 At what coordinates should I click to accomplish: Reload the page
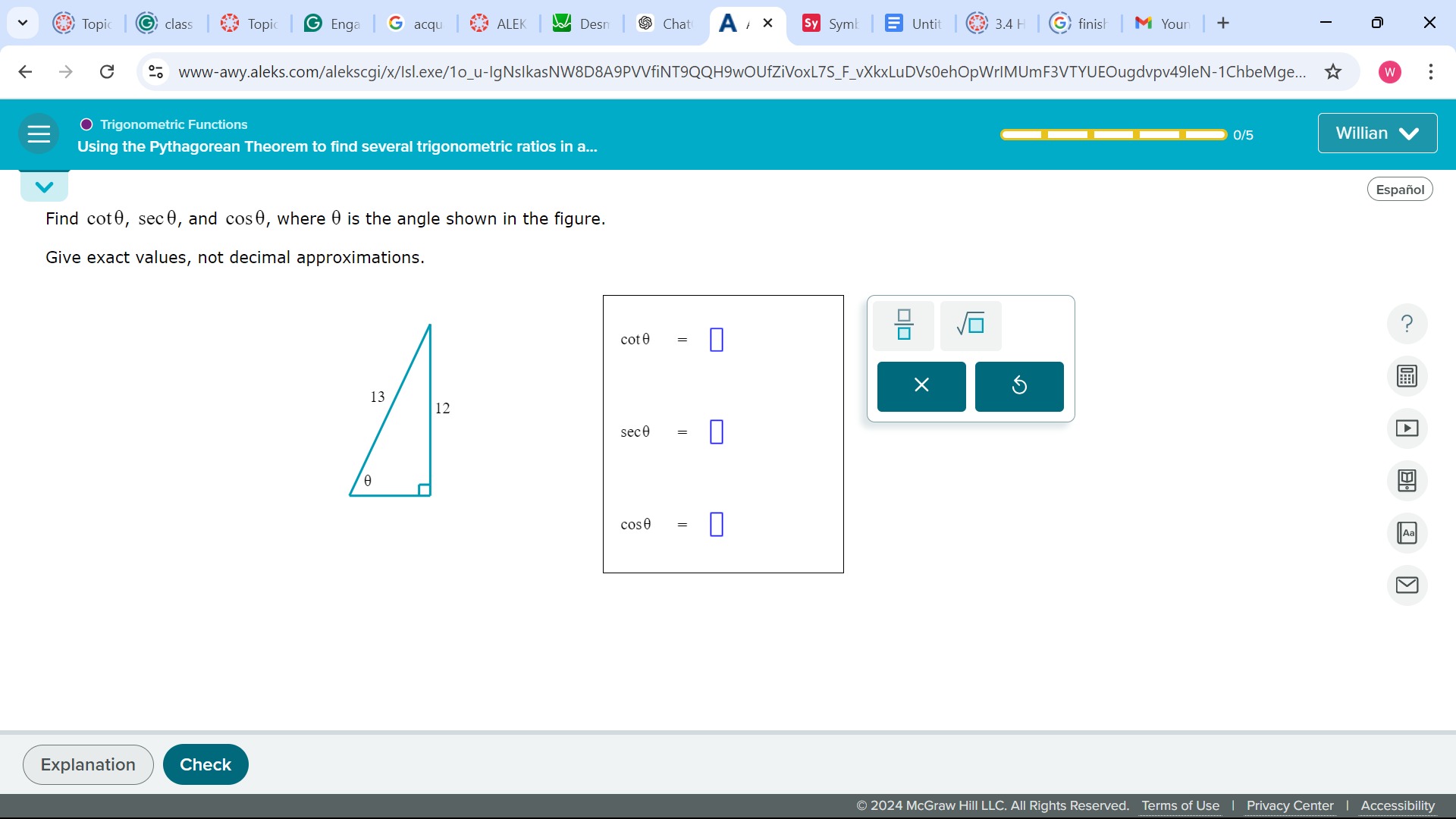107,72
